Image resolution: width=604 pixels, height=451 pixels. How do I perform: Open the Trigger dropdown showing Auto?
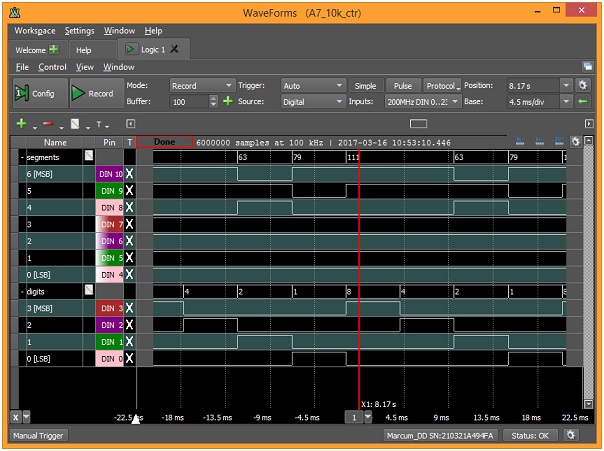click(313, 86)
